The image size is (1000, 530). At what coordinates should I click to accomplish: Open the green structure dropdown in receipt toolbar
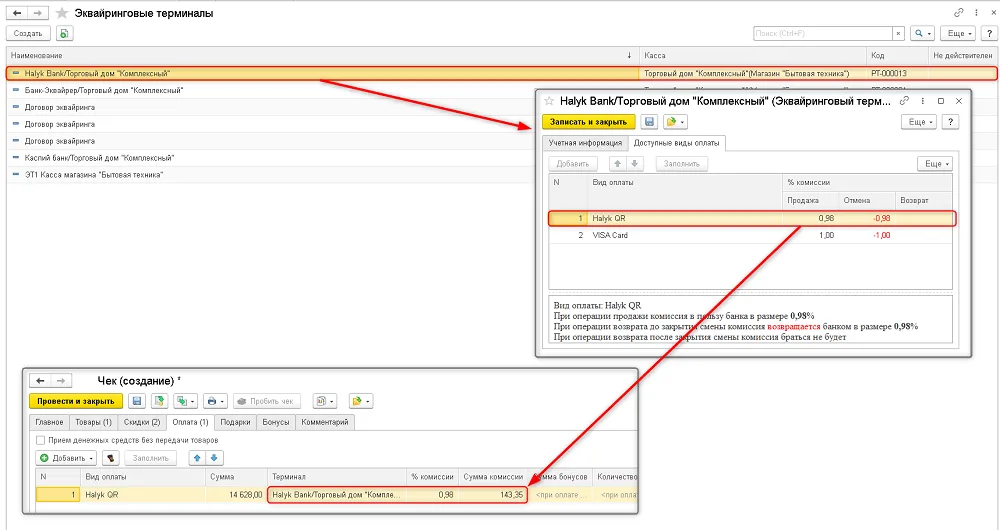186,401
